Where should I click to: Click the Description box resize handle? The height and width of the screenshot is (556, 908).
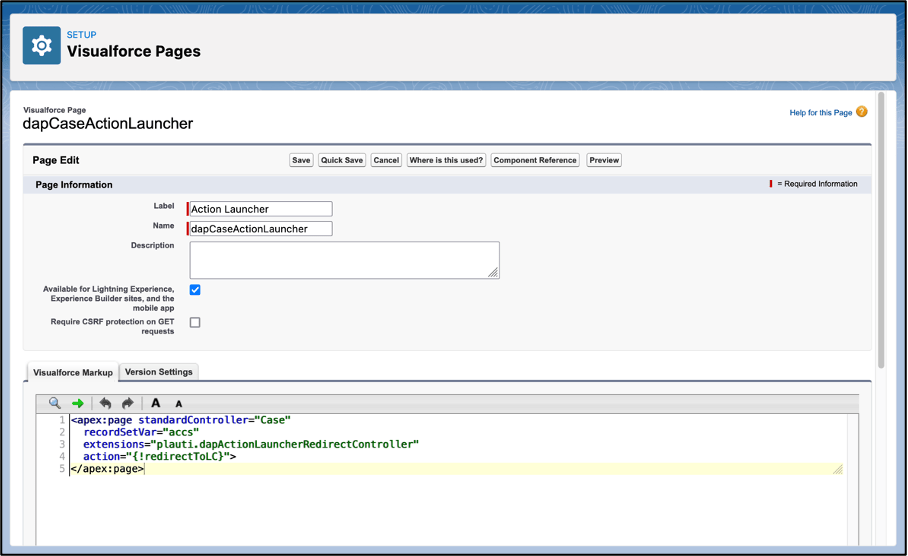(x=493, y=273)
